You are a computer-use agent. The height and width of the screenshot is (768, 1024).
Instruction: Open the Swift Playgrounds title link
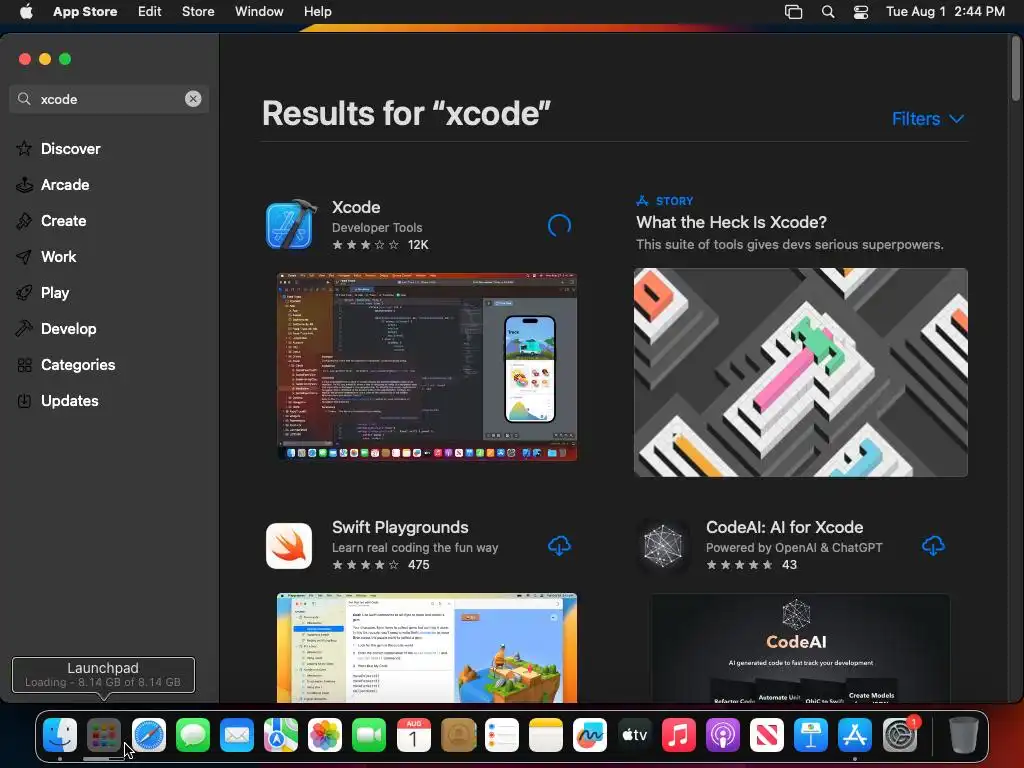pyautogui.click(x=400, y=527)
